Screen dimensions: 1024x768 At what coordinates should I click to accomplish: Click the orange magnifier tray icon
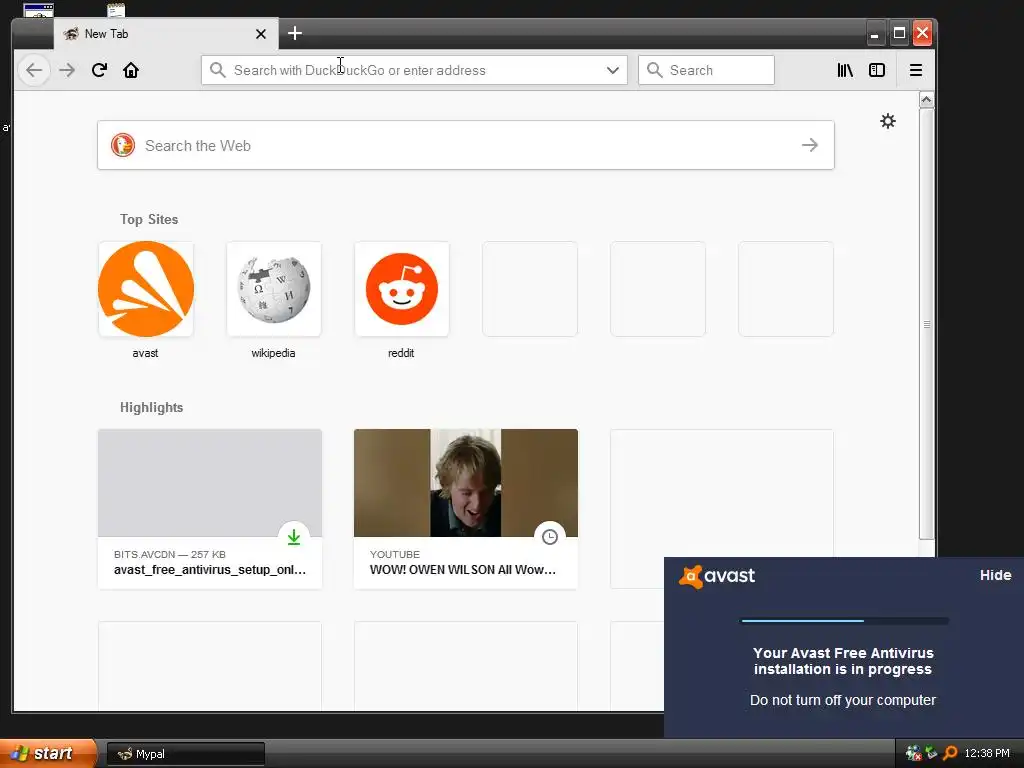pos(950,754)
